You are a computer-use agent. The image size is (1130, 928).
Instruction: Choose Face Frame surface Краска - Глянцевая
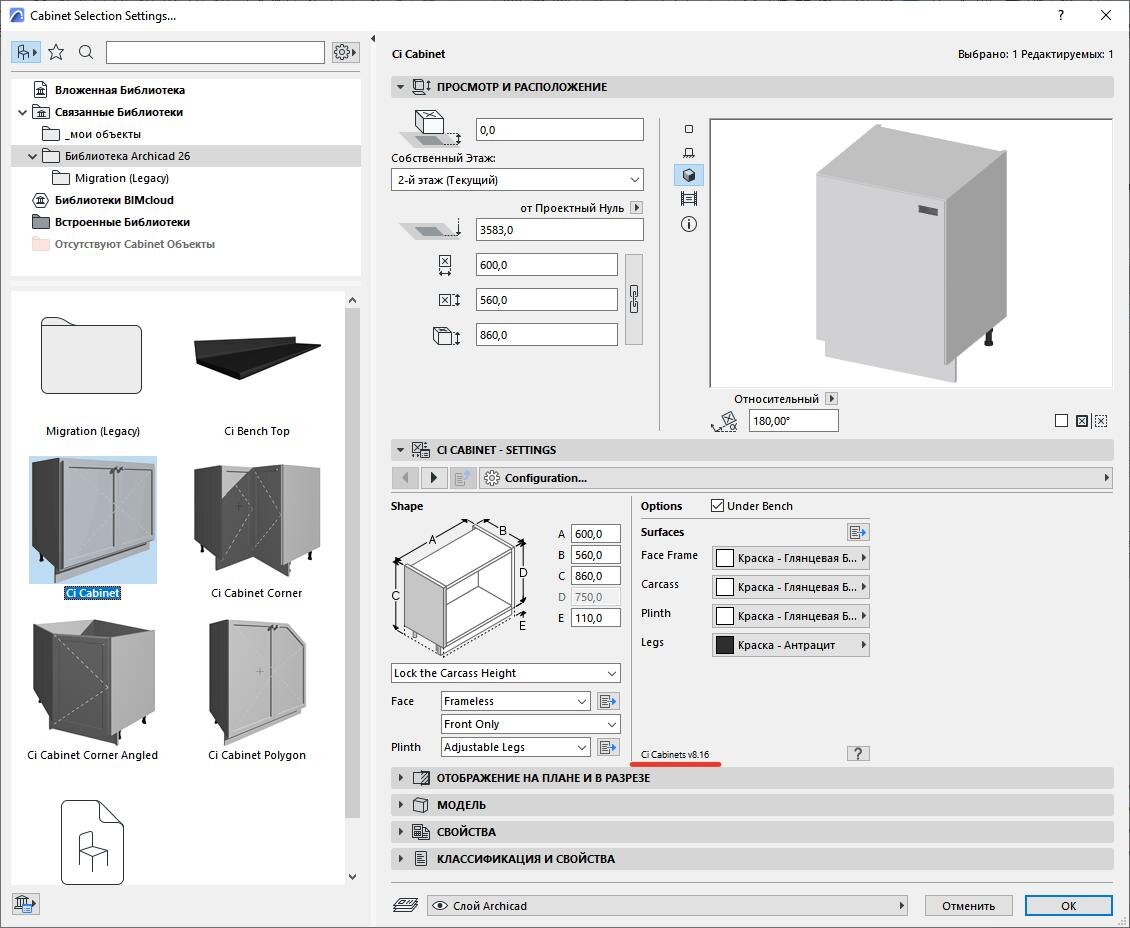click(x=791, y=558)
